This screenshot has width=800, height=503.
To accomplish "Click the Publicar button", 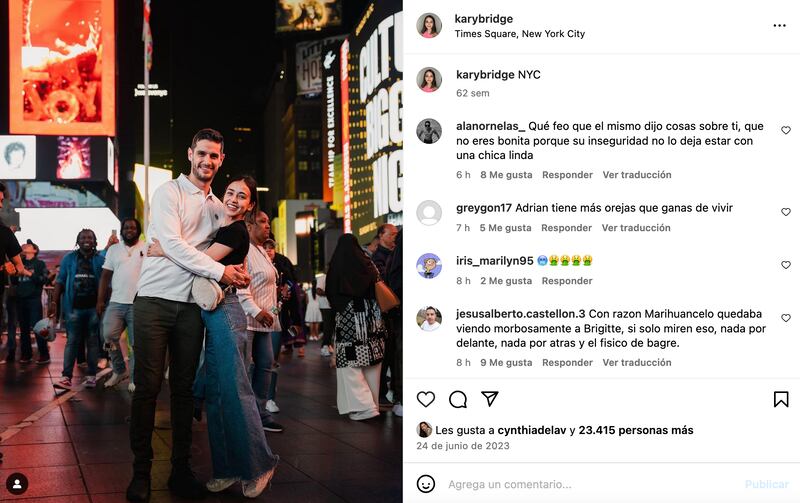I will pyautogui.click(x=767, y=484).
